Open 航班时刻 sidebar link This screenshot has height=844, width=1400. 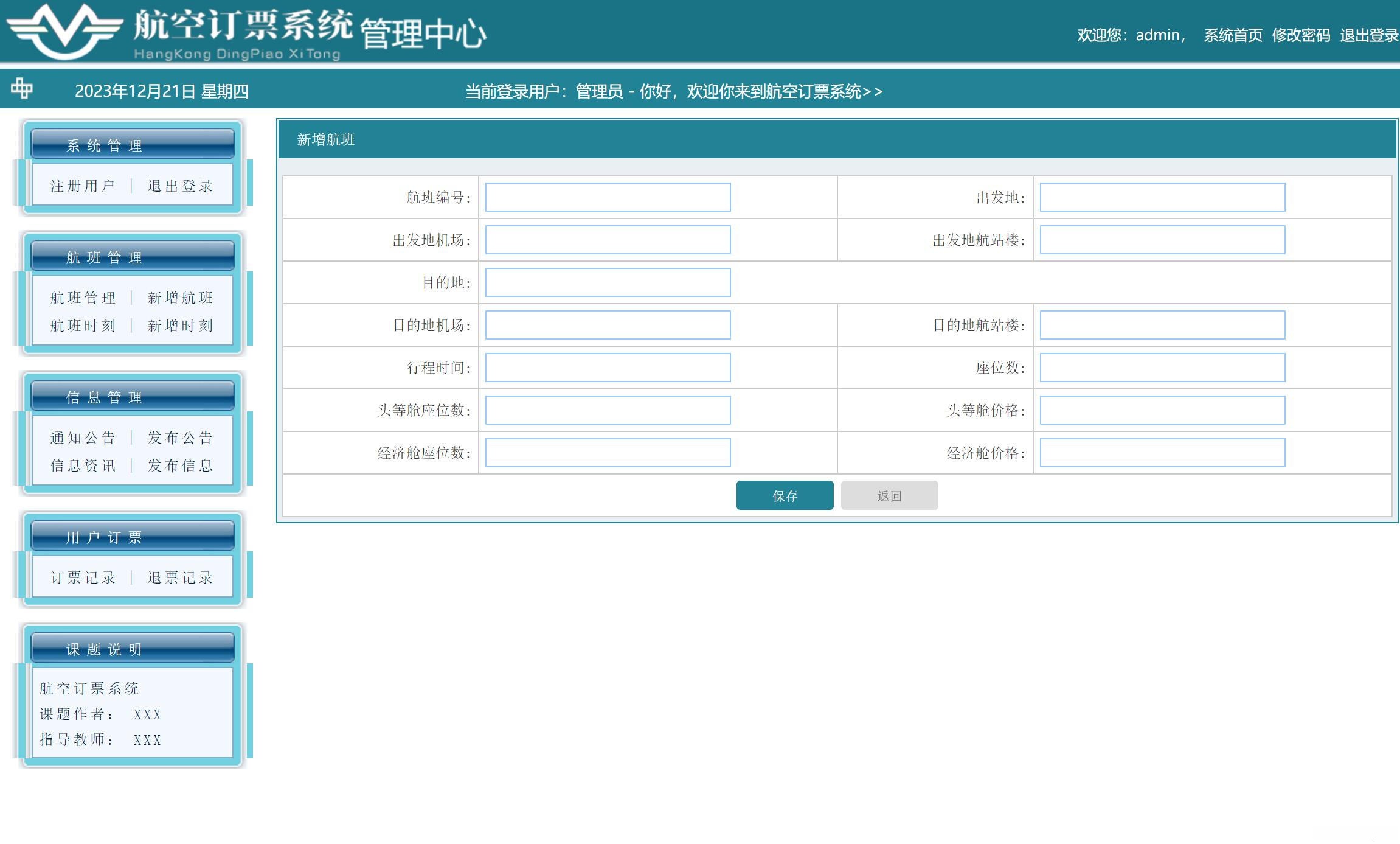83,326
